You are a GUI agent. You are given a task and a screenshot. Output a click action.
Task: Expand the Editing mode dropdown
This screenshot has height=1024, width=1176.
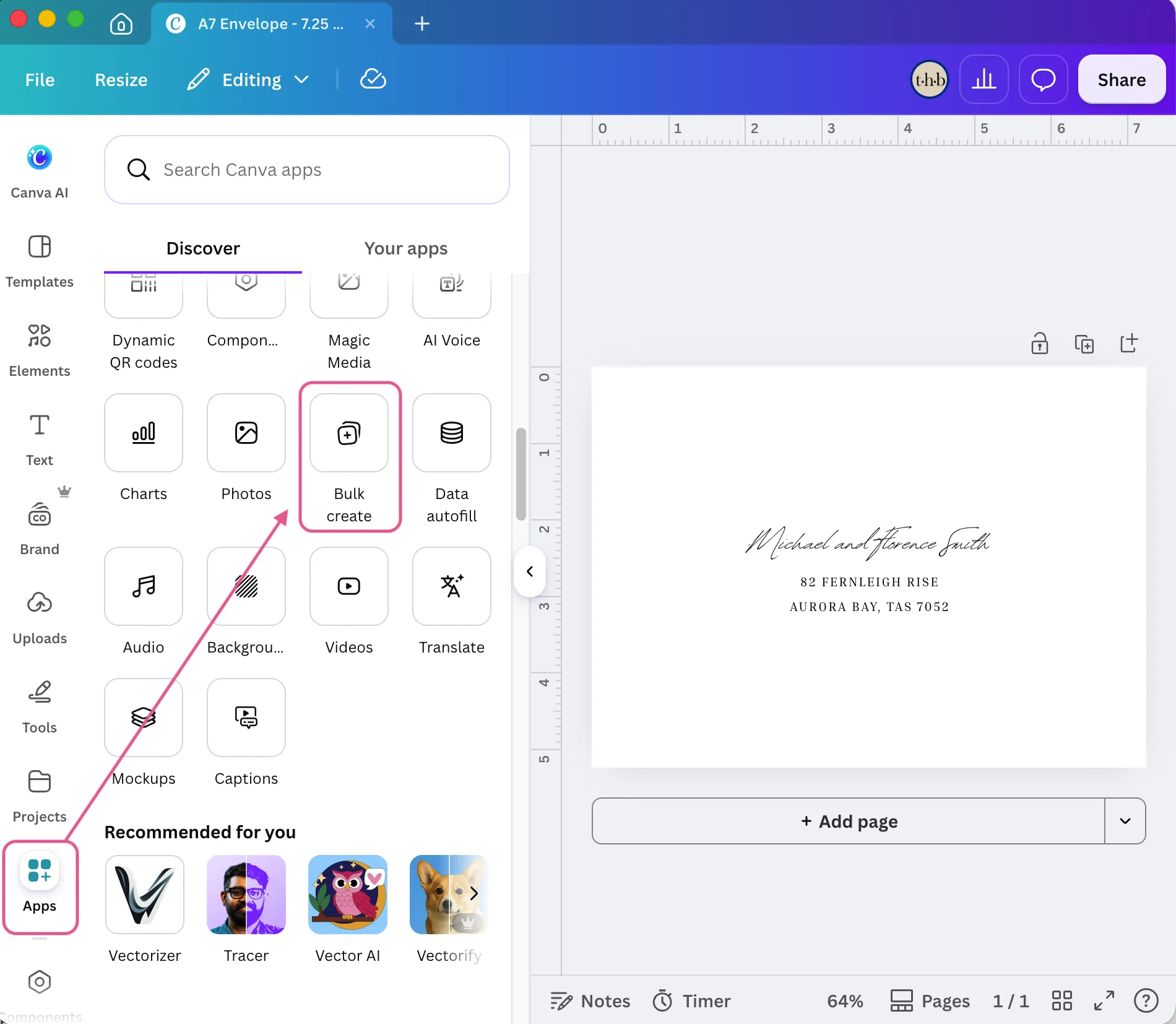tap(248, 80)
